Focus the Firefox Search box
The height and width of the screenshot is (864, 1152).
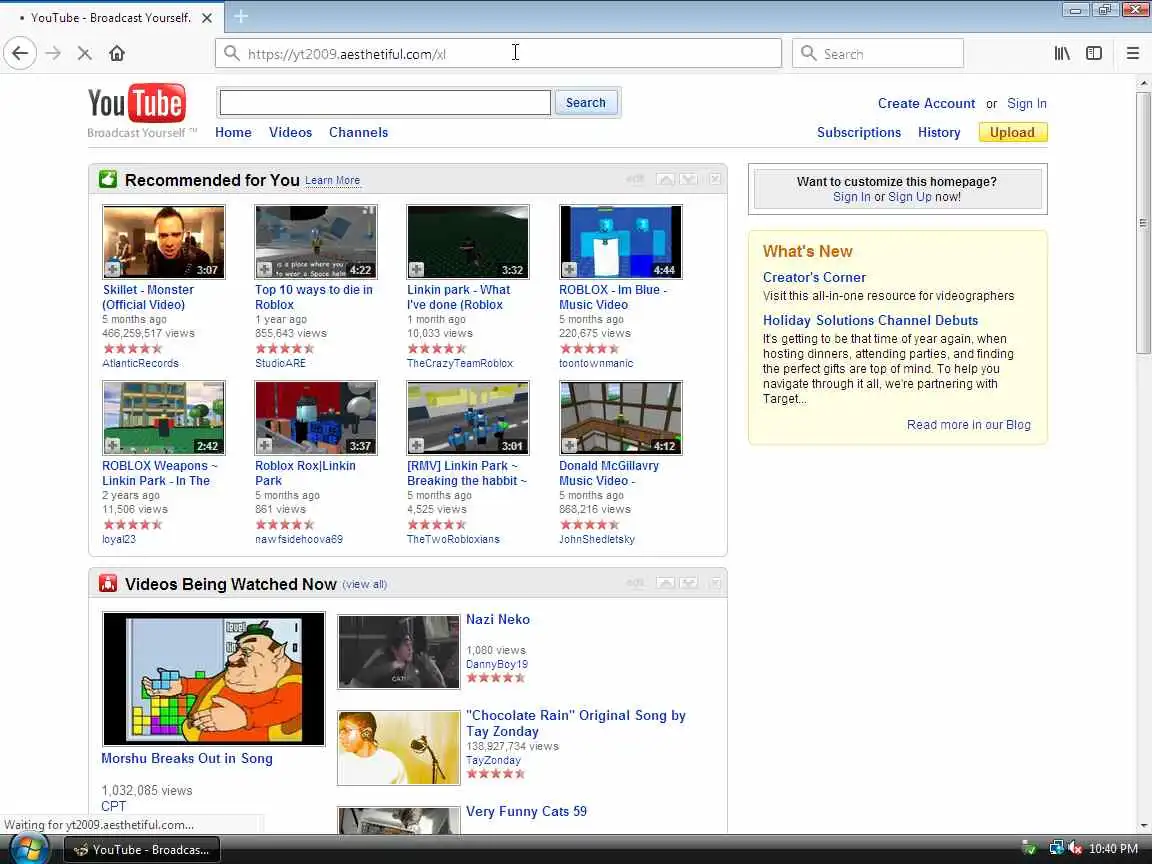click(877, 54)
